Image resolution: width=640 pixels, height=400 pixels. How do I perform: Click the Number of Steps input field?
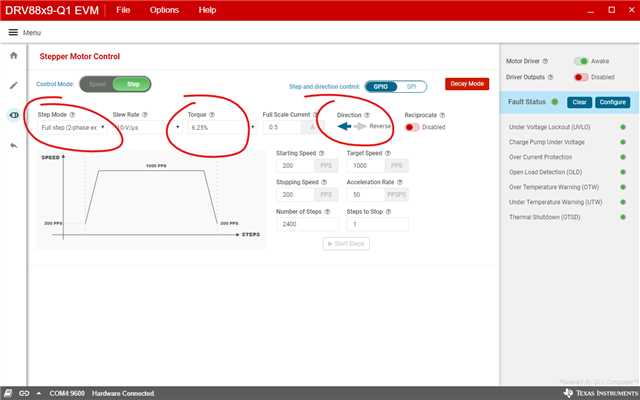pos(307,224)
